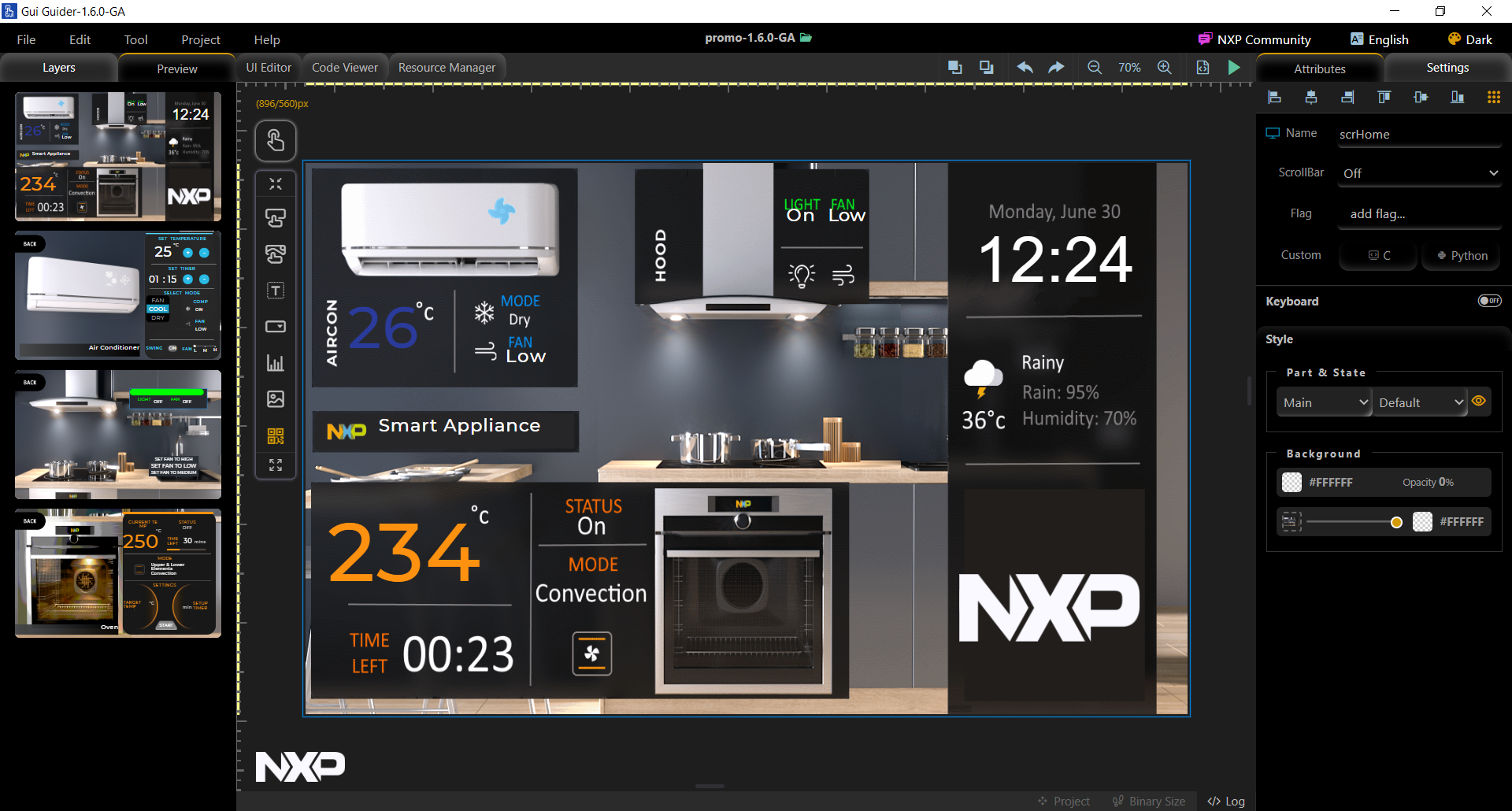Select the Text widget tool

(276, 290)
